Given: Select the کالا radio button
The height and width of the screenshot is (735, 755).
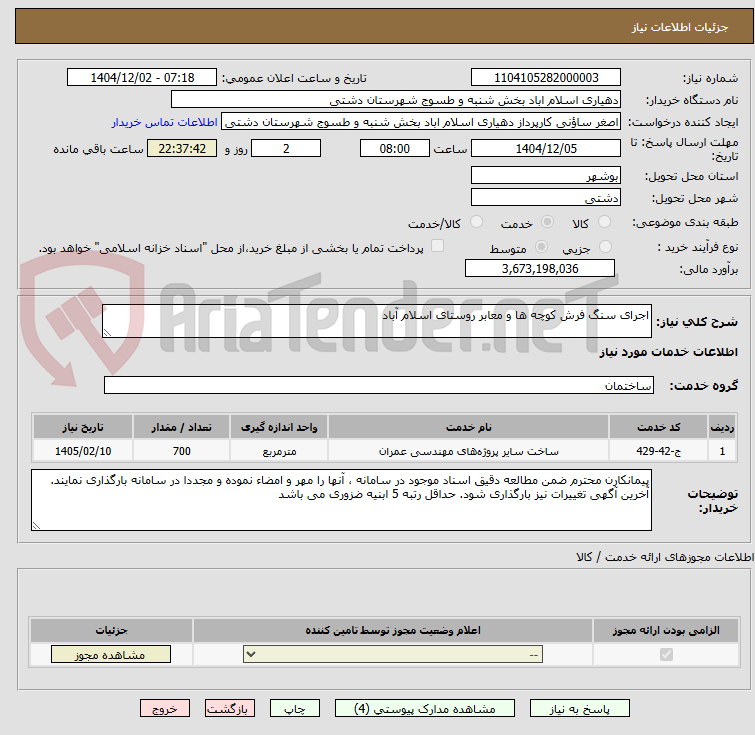Looking at the screenshot, I should tap(604, 222).
